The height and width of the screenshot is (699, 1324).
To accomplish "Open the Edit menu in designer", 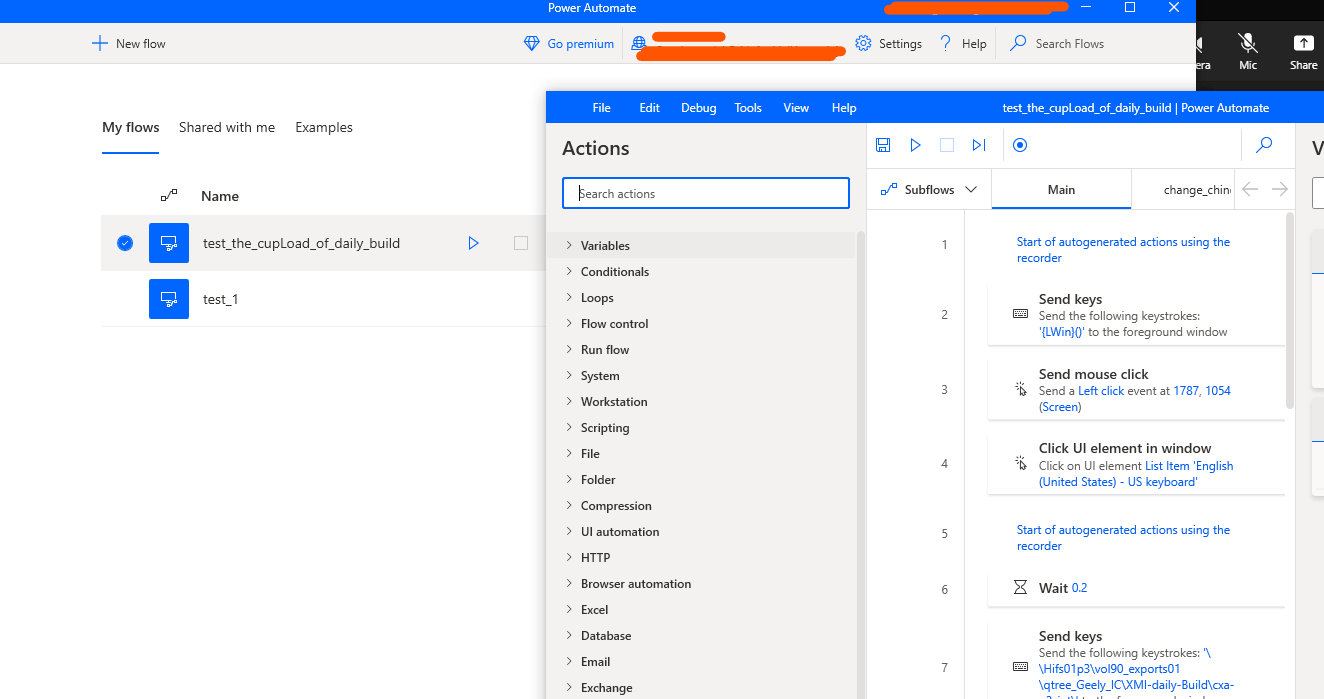I will pyautogui.click(x=650, y=108).
